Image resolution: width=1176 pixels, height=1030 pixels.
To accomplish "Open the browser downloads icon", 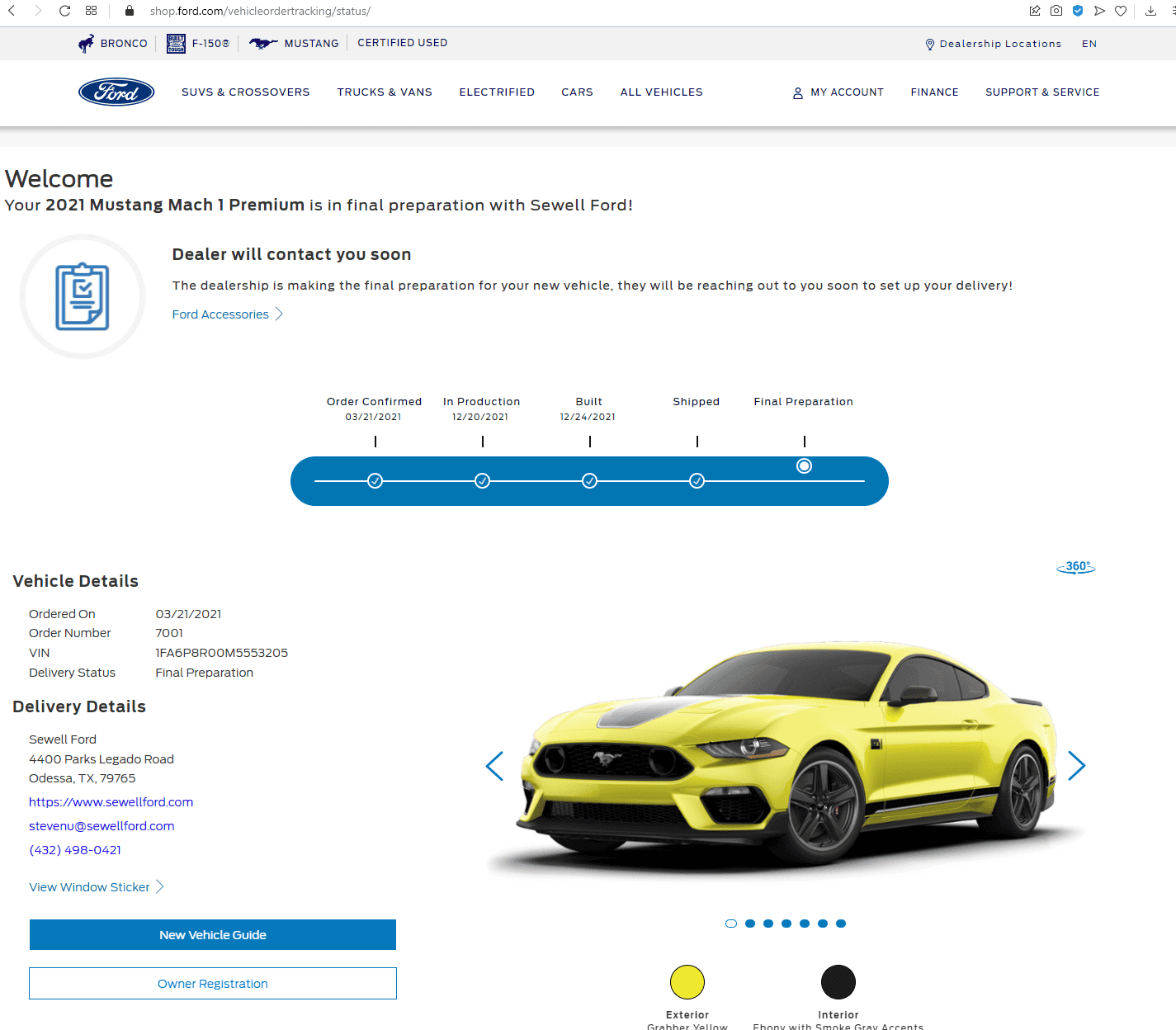I will (x=1150, y=11).
